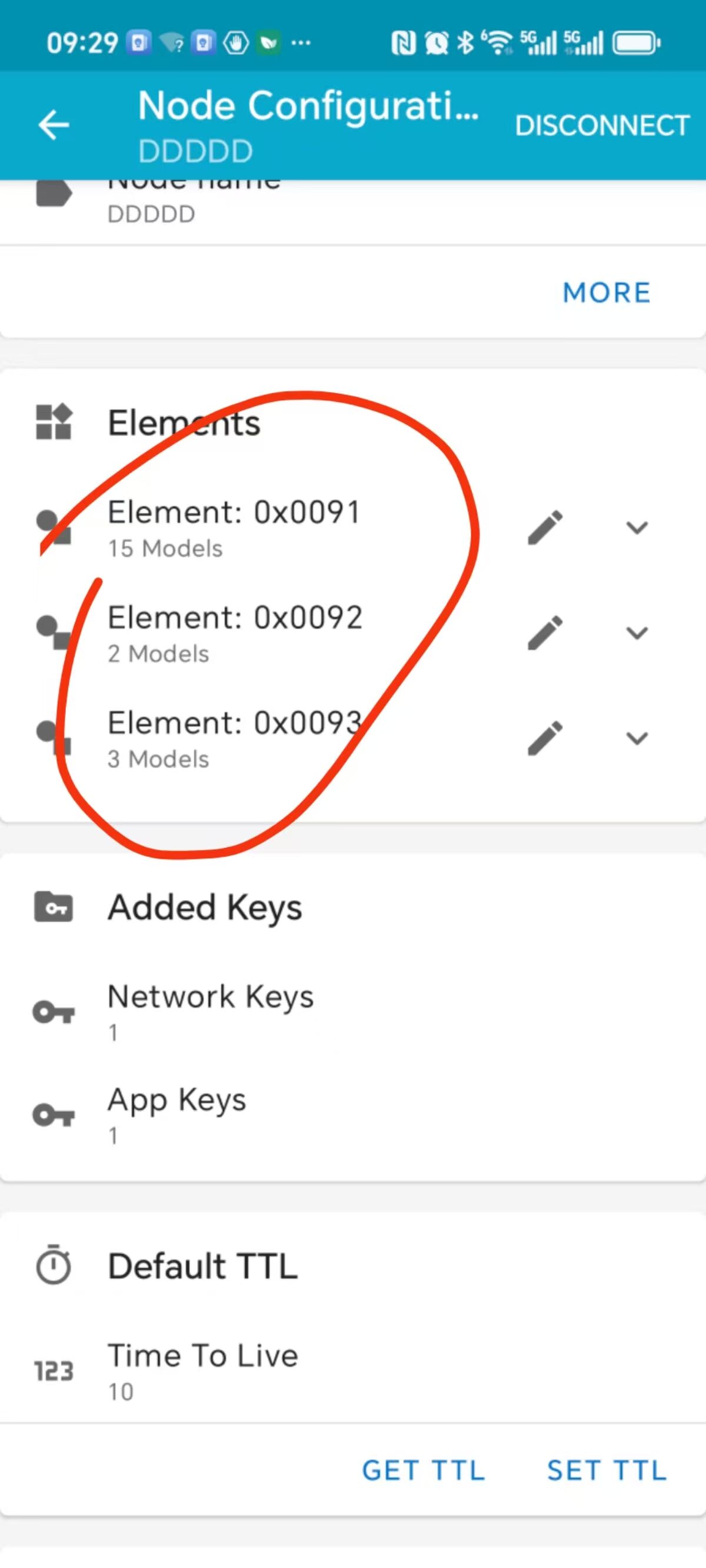This screenshot has width=706, height=1568.
Task: Edit Element 0x0093 with pencil icon
Action: 545,738
